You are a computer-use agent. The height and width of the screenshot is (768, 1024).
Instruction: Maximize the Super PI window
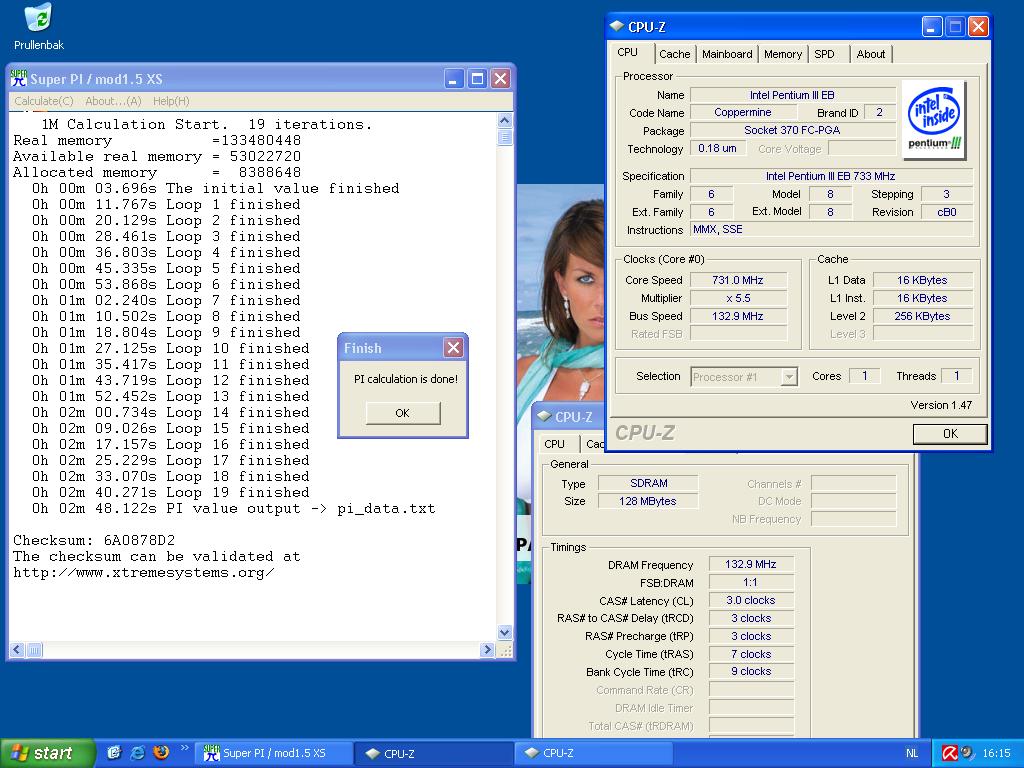pyautogui.click(x=477, y=79)
